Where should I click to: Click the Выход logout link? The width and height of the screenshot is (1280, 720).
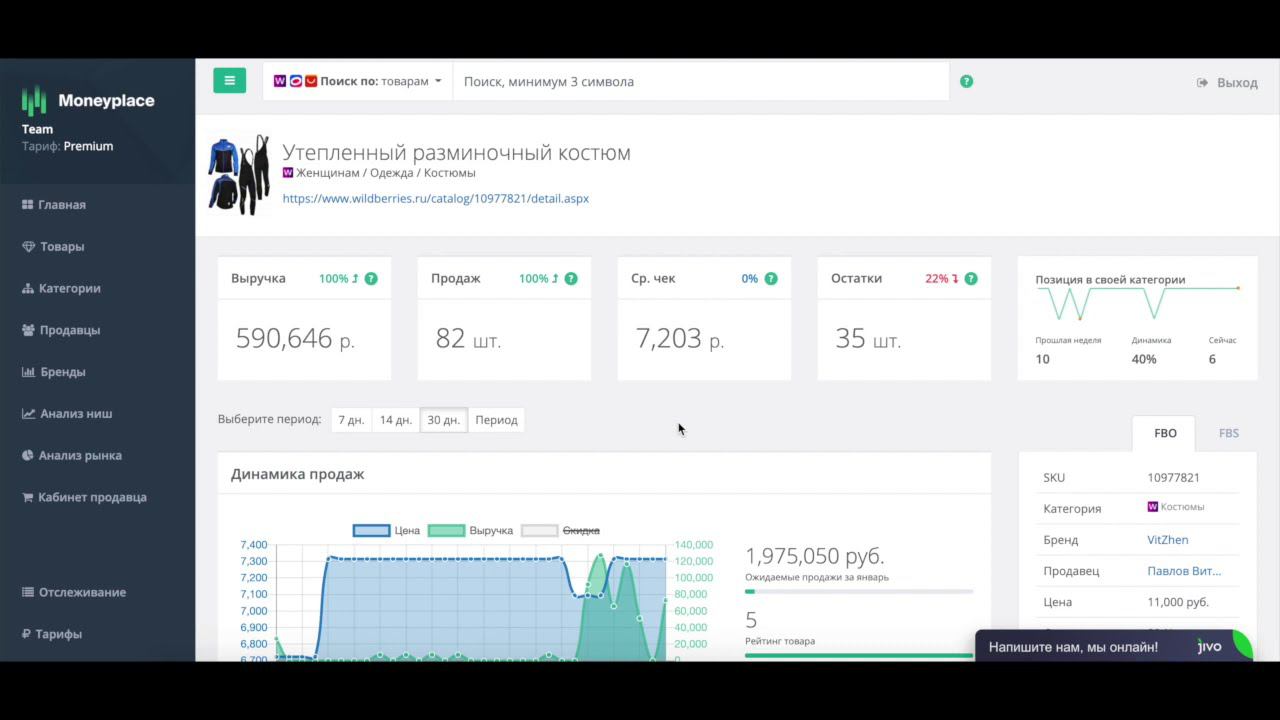click(1237, 83)
